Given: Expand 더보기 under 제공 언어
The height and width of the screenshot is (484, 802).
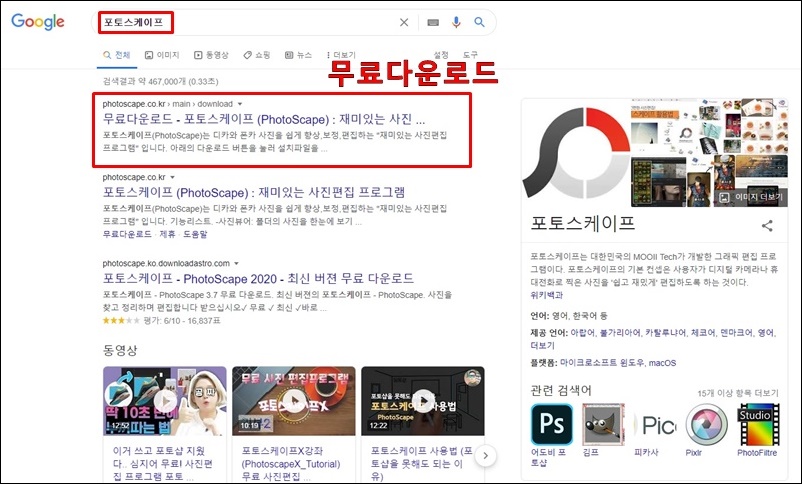Looking at the screenshot, I should click(x=542, y=345).
